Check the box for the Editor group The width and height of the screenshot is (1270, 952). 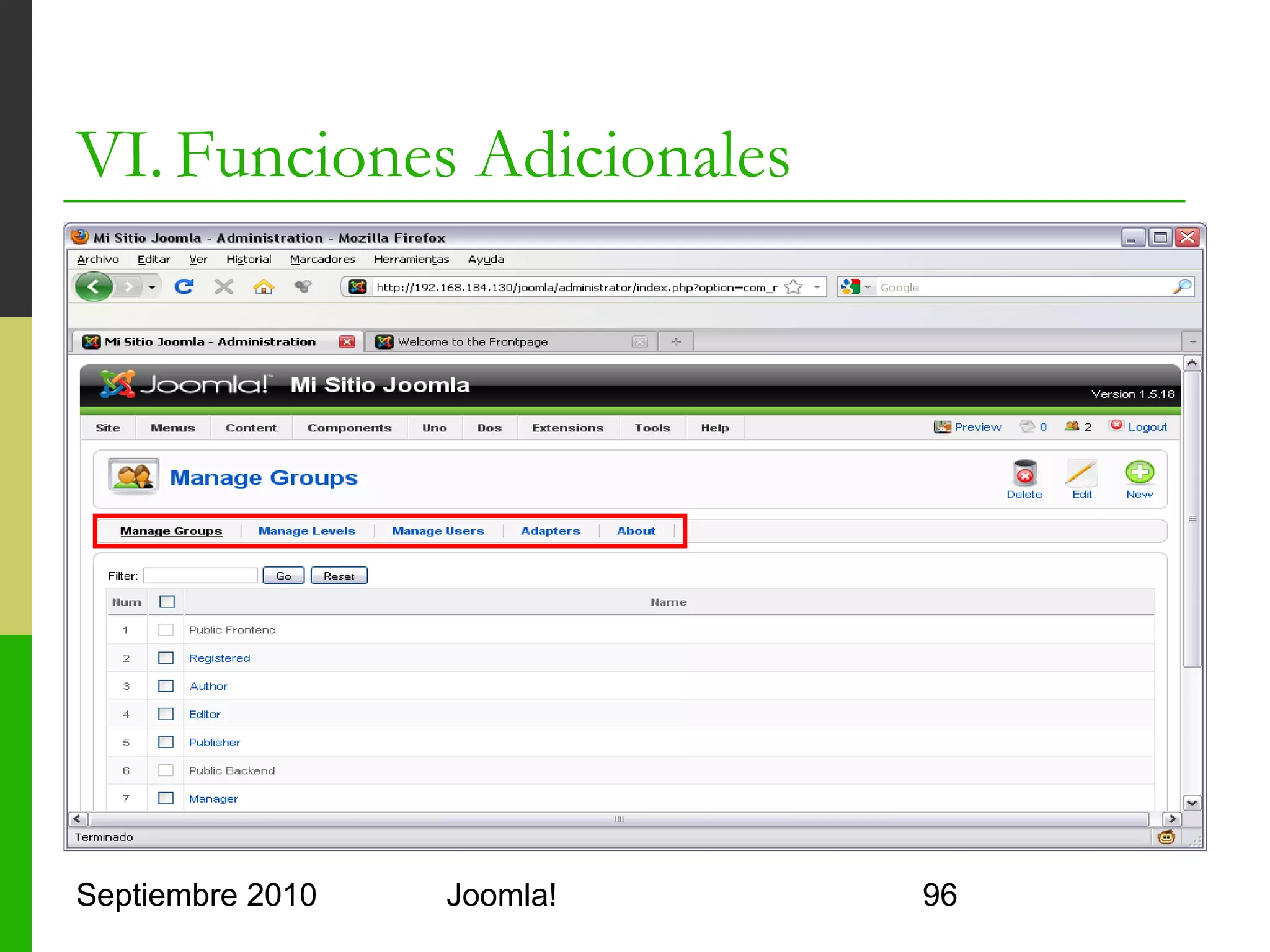coord(166,714)
